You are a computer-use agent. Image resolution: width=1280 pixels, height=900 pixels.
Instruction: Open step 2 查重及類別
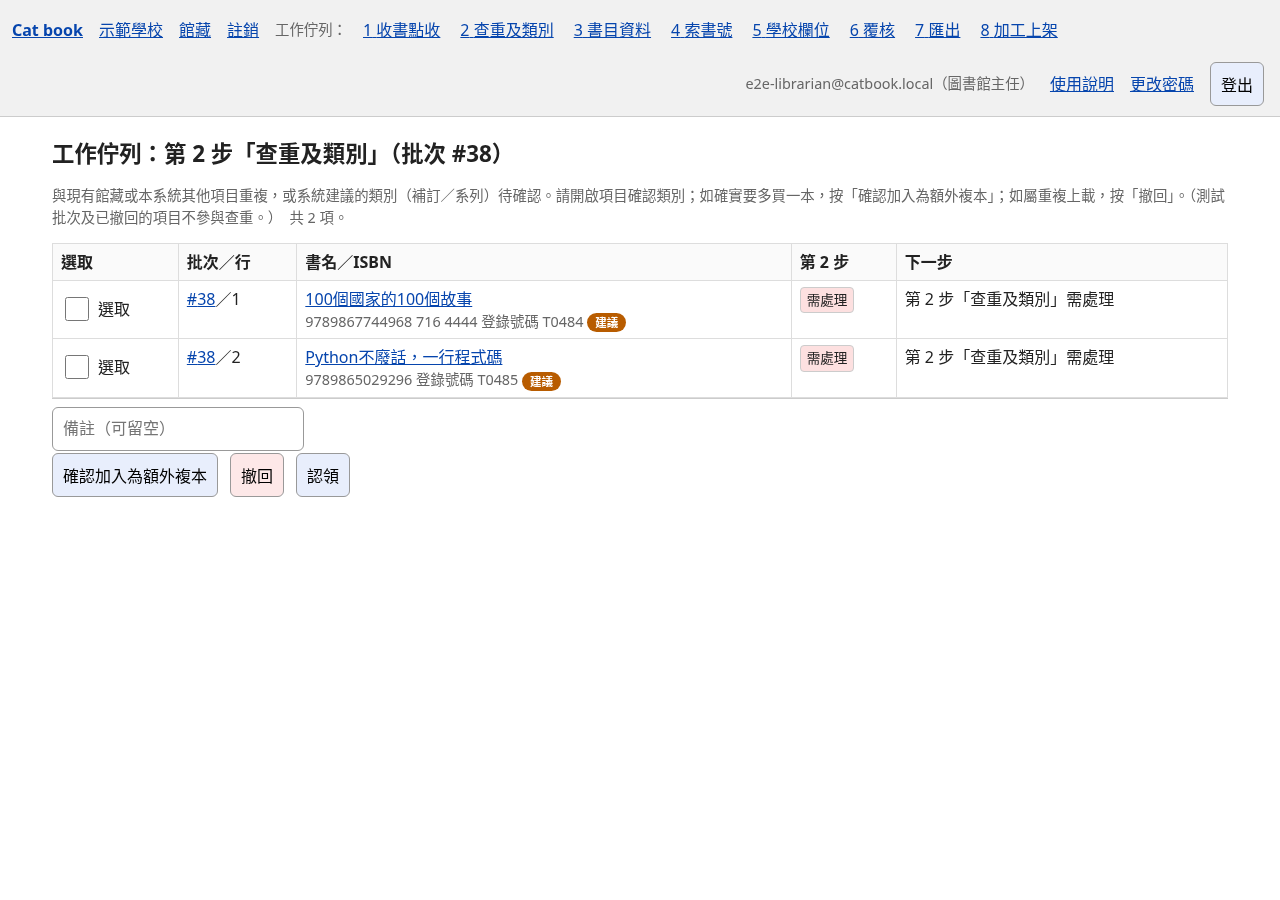[x=507, y=30]
